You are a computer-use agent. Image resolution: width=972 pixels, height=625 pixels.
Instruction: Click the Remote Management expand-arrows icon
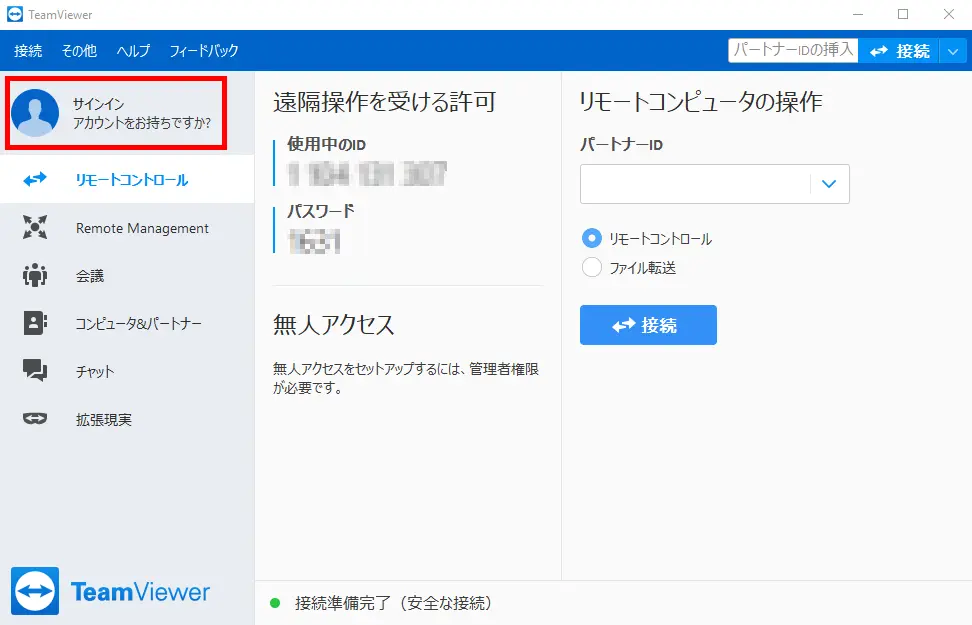[x=35, y=228]
